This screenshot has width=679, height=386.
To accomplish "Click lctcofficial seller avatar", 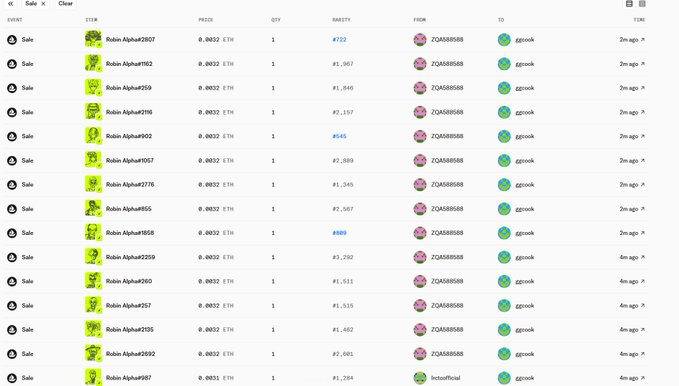I will click(x=420, y=378).
